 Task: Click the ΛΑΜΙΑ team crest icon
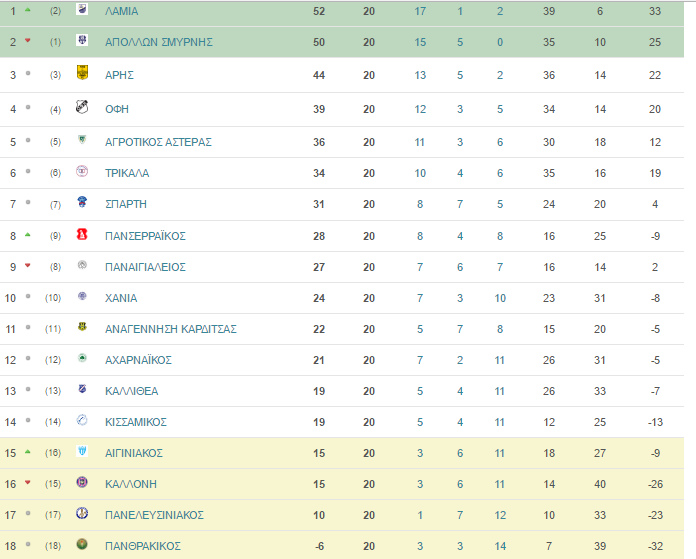[x=82, y=9]
